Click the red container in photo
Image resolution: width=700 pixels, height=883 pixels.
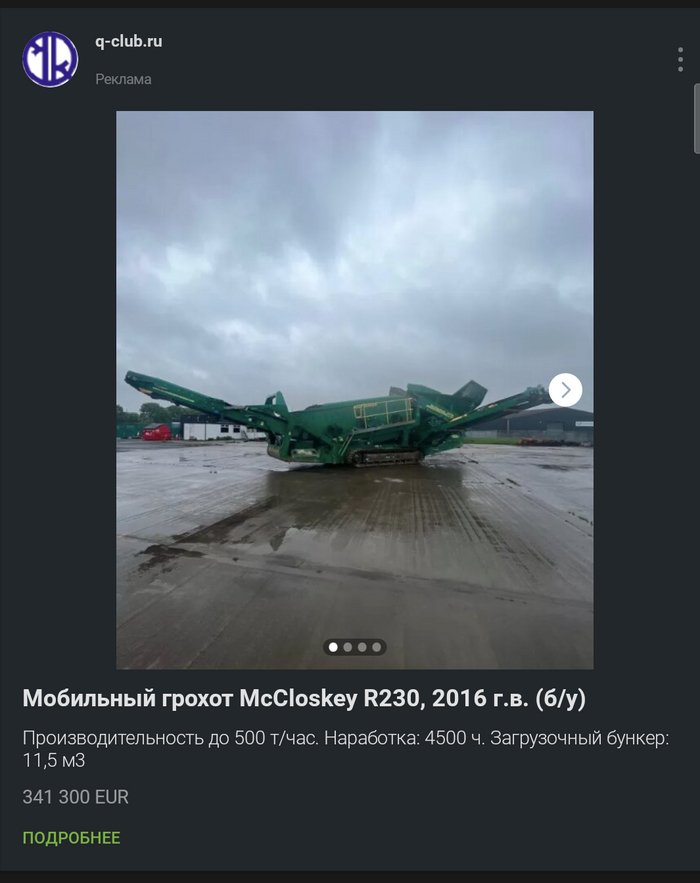(x=157, y=432)
